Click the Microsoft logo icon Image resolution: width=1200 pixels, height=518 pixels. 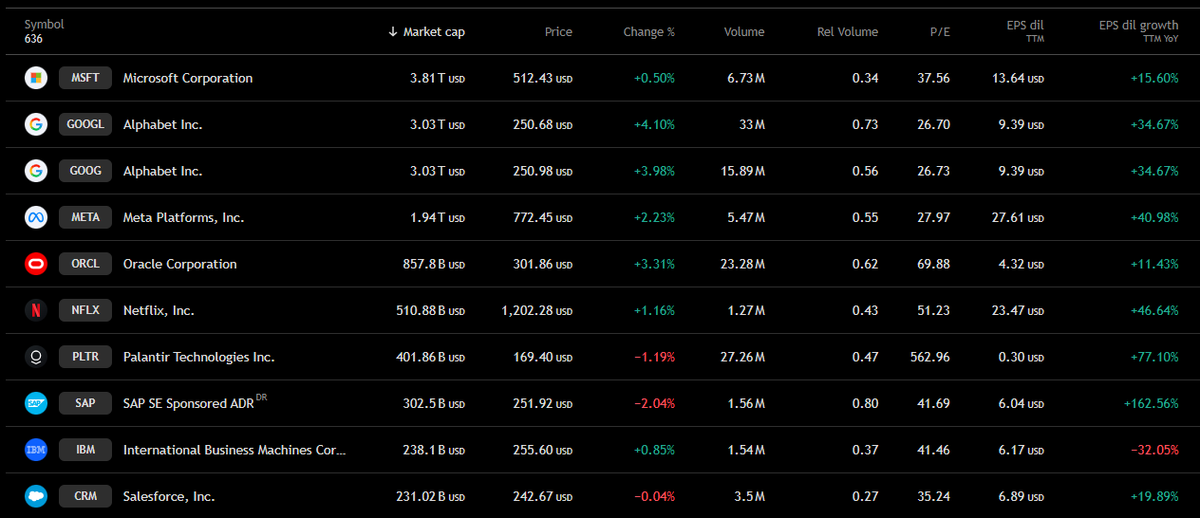pos(36,78)
